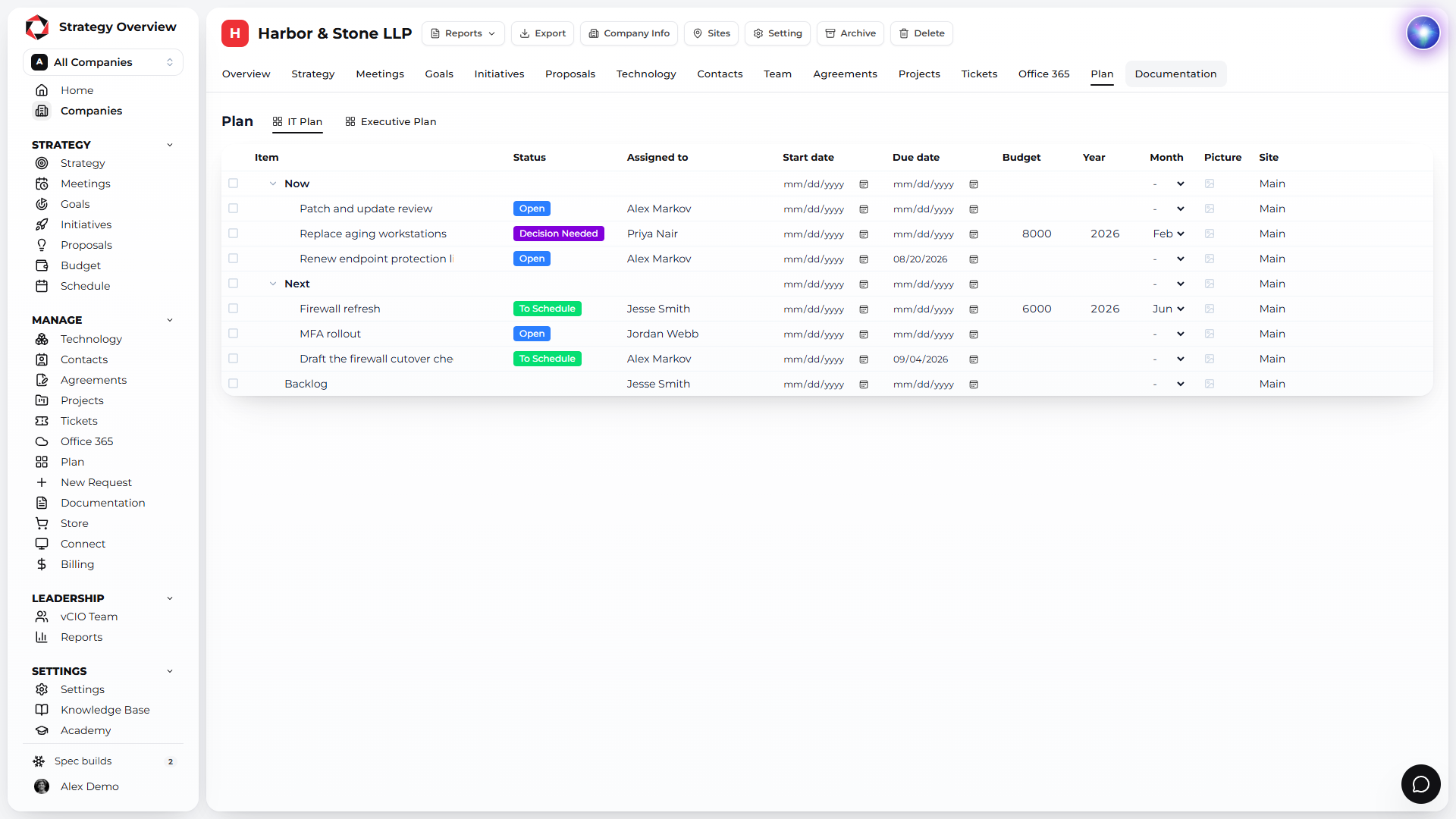Click the glowing AI assistant orb
The width and height of the screenshot is (1456, 819).
[1423, 33]
